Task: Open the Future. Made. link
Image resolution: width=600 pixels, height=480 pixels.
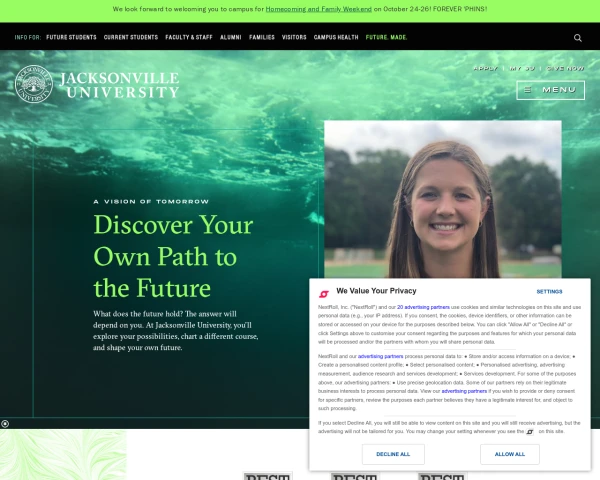Action: (x=386, y=37)
